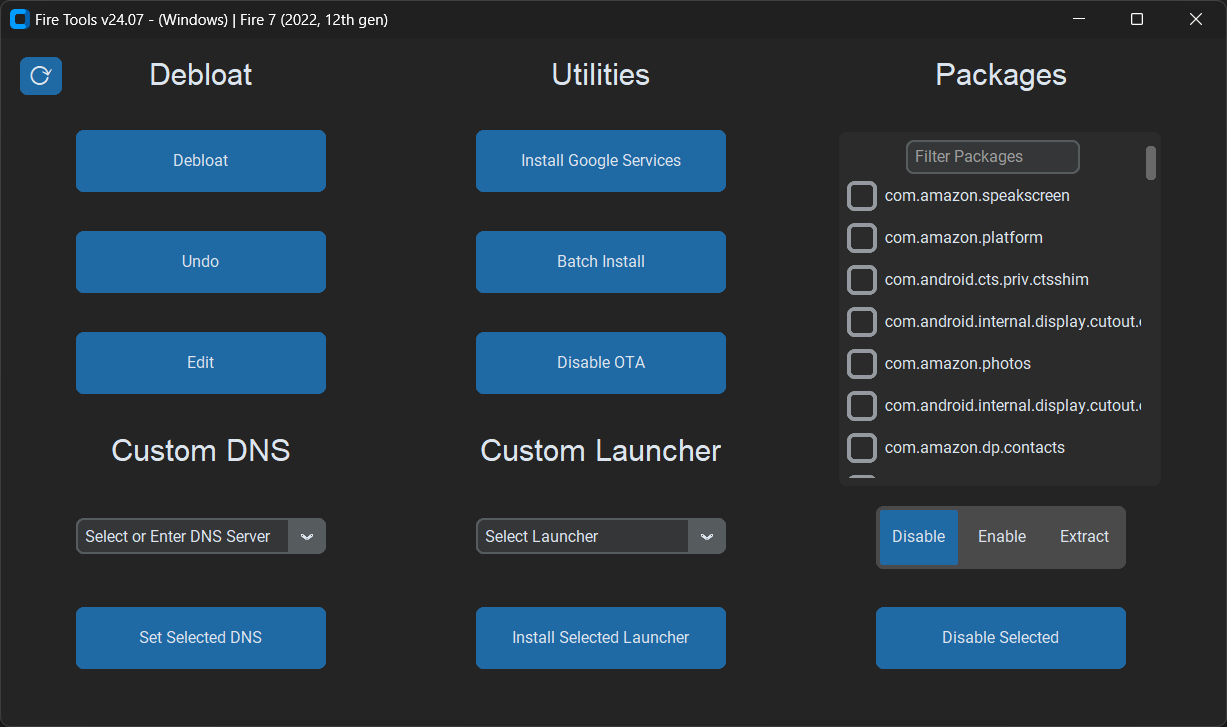Image resolution: width=1227 pixels, height=727 pixels.
Task: Select the com.amazon.platform package name
Action: click(x=964, y=238)
